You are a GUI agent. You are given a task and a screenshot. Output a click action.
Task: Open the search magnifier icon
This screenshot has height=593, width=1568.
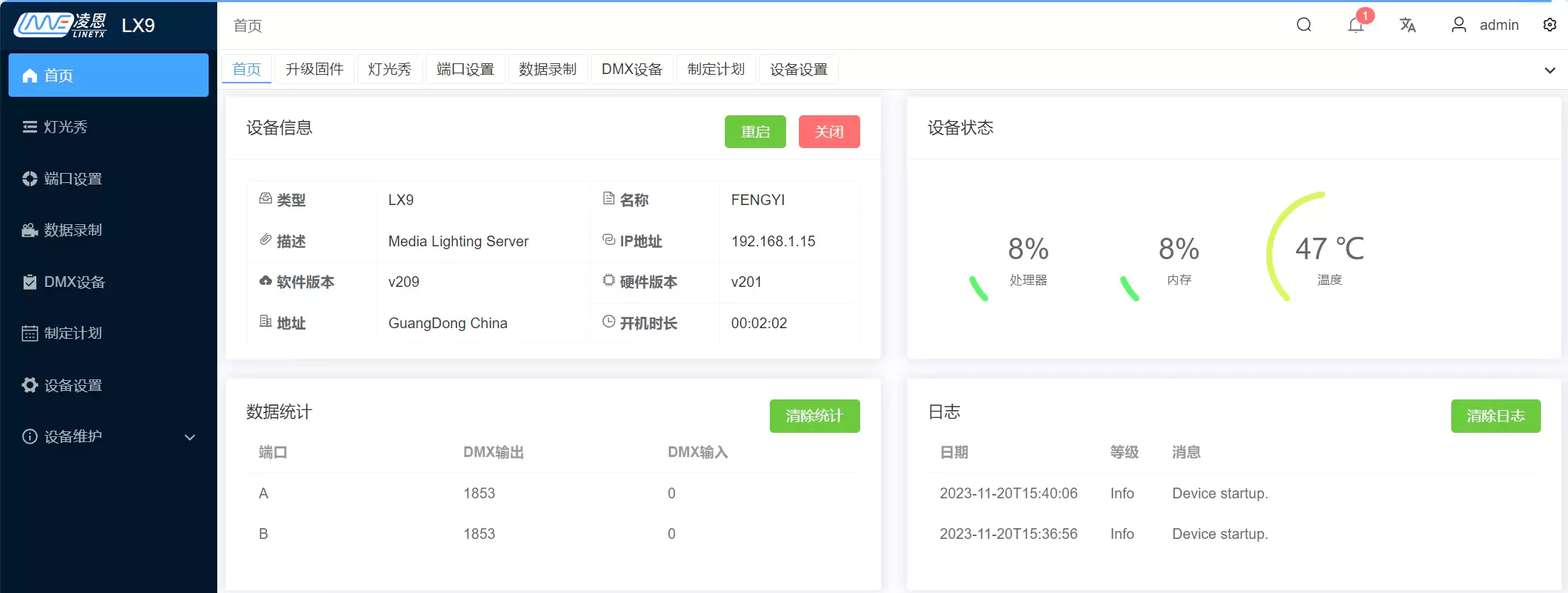point(1304,25)
